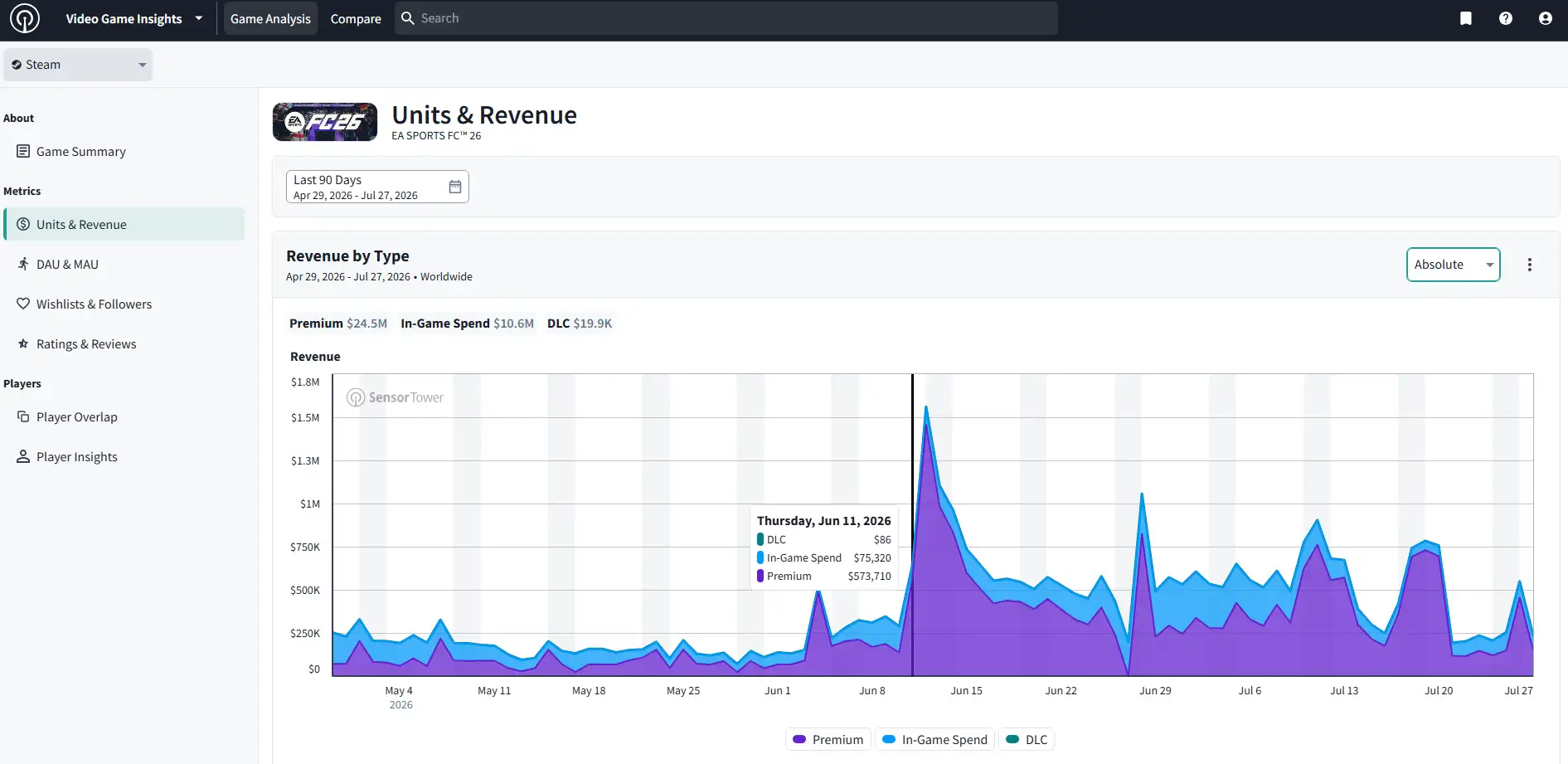Click the Wishlists & Followers heart icon
Image resolution: width=1568 pixels, height=764 pixels.
[23, 304]
